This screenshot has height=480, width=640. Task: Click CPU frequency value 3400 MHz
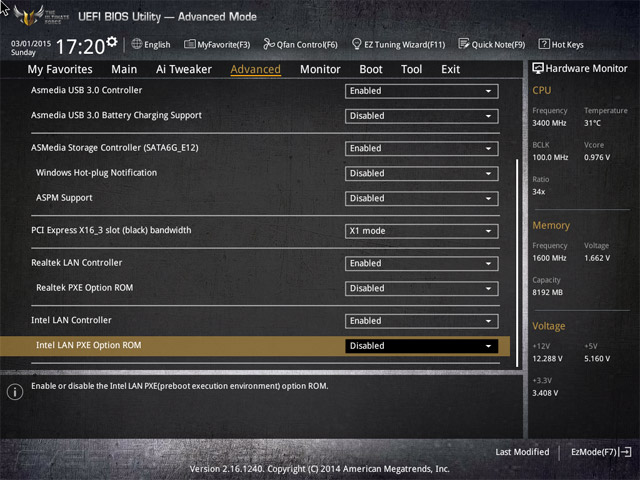(549, 123)
